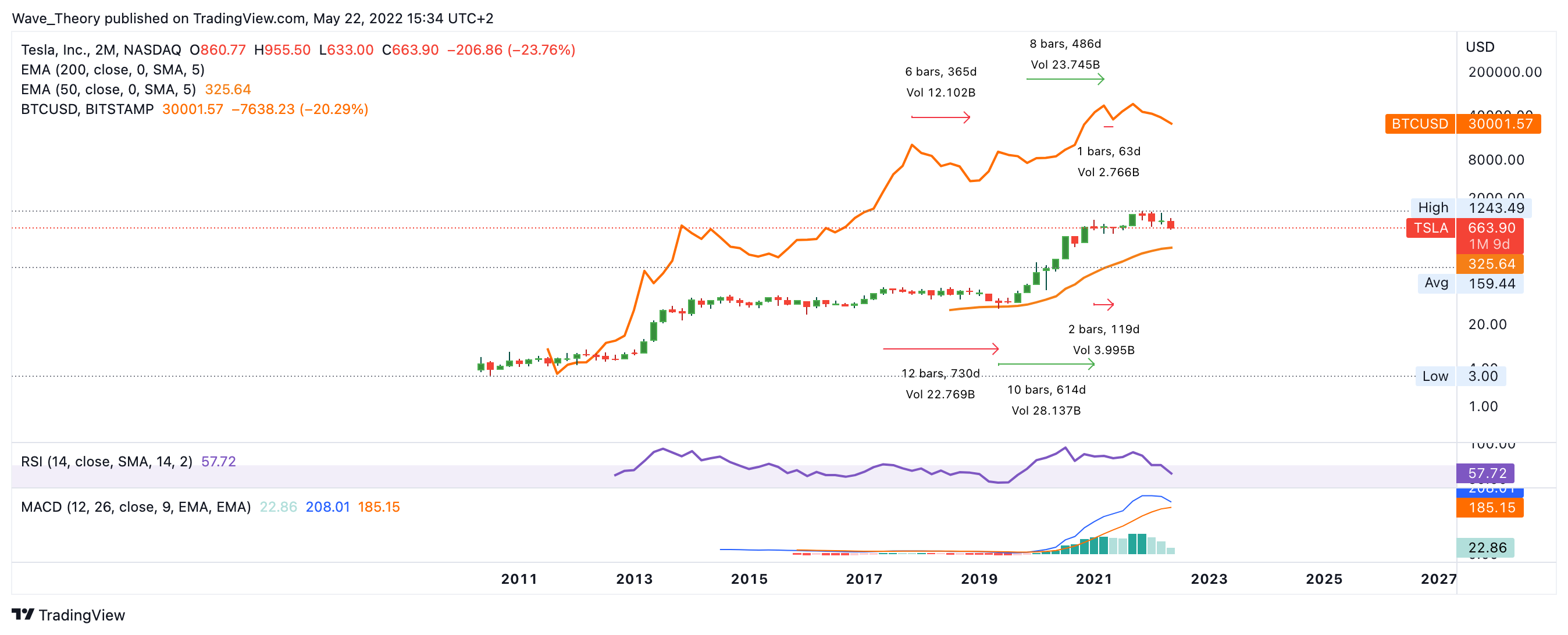Click red arrow under 6 bars 365d

(x=940, y=117)
